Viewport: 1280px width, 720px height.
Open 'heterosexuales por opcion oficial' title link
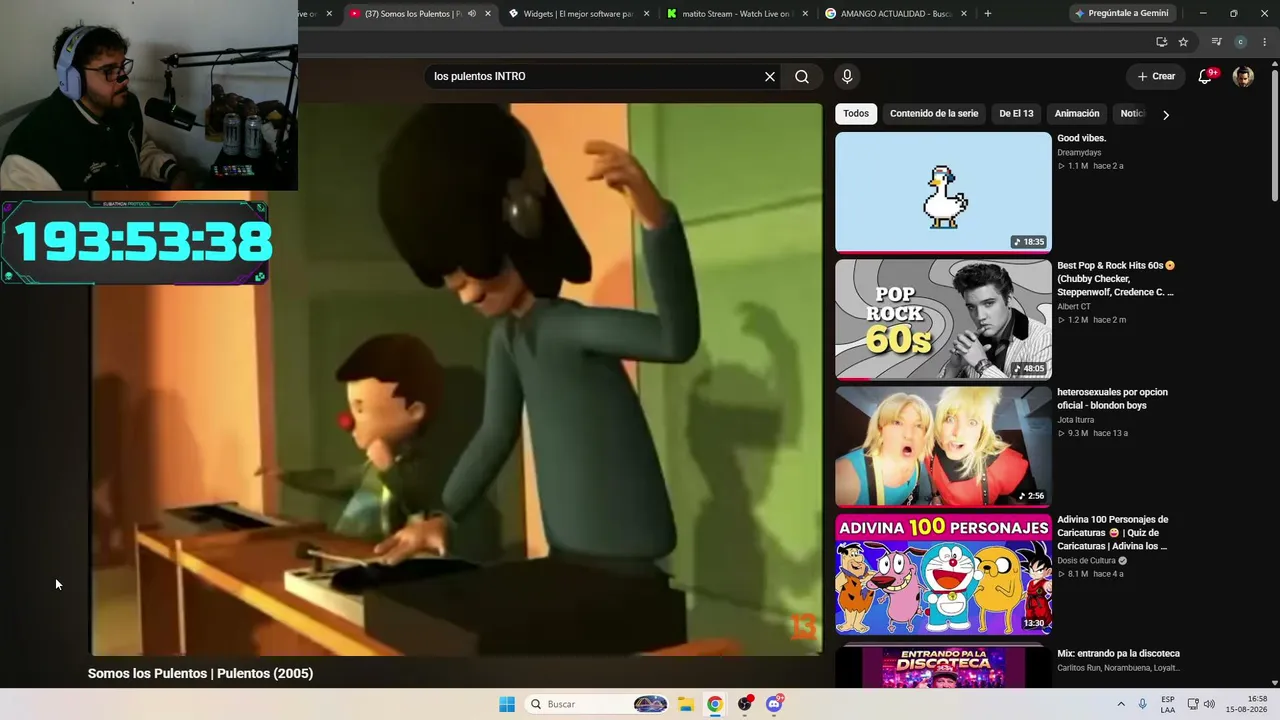[1112, 399]
